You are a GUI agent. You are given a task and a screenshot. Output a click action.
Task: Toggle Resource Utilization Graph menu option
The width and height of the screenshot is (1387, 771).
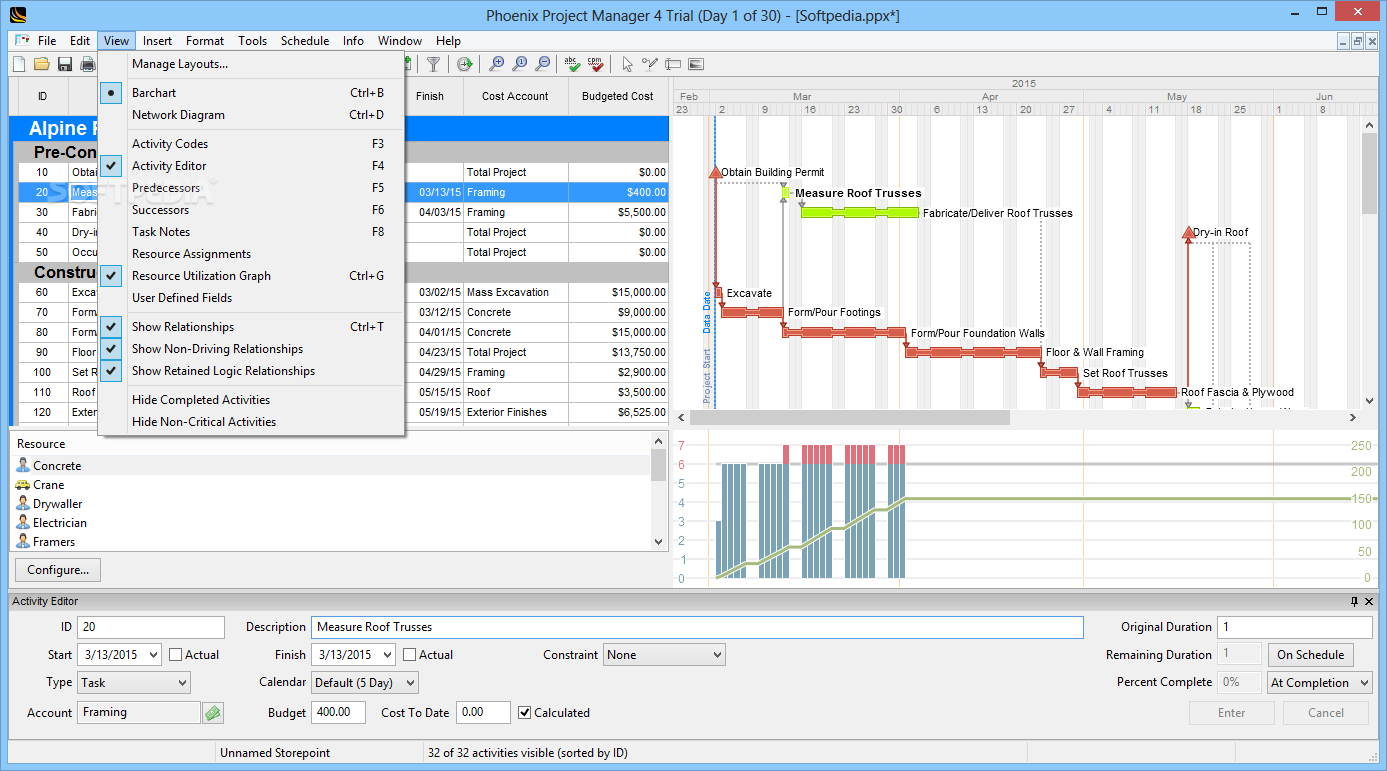coord(251,276)
